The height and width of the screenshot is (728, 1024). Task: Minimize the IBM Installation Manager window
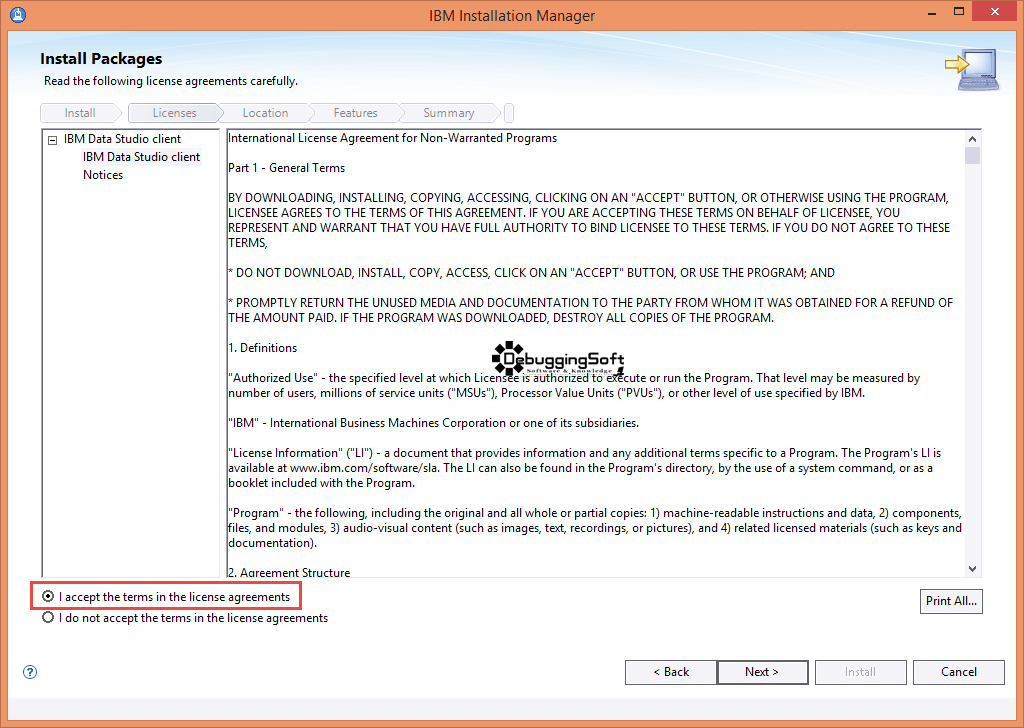[x=932, y=13]
